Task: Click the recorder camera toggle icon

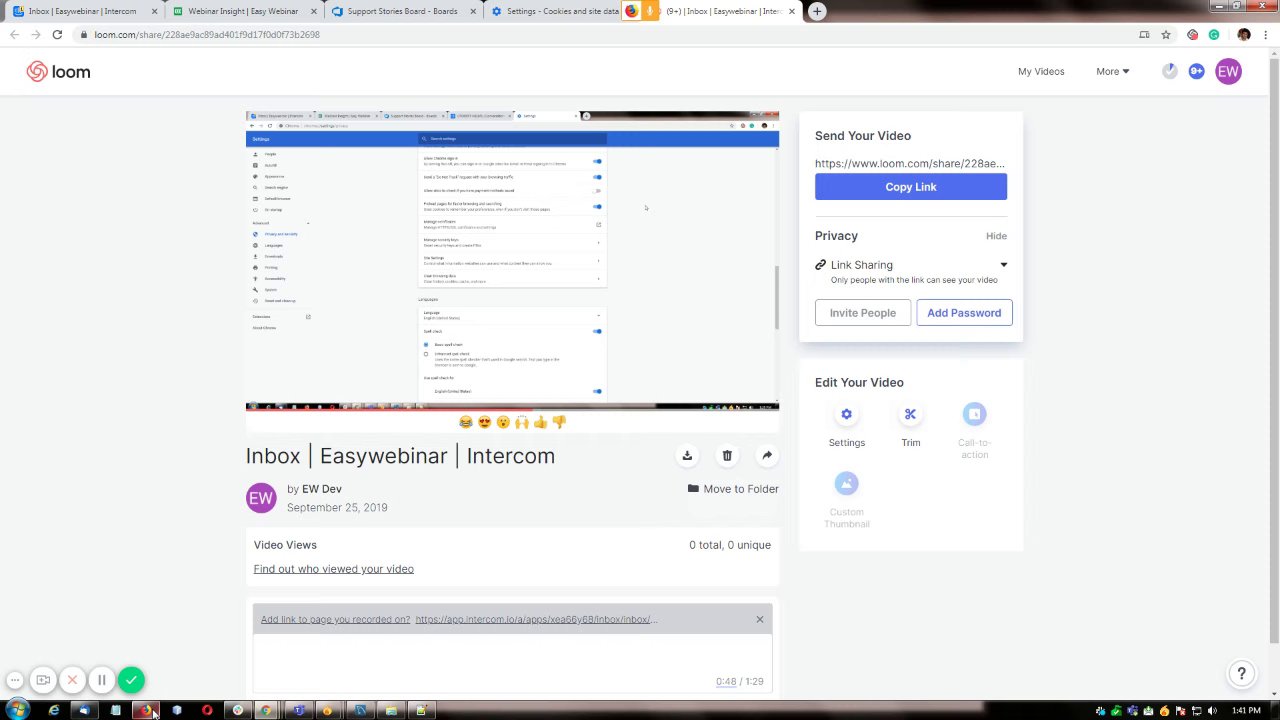Action: [43, 680]
